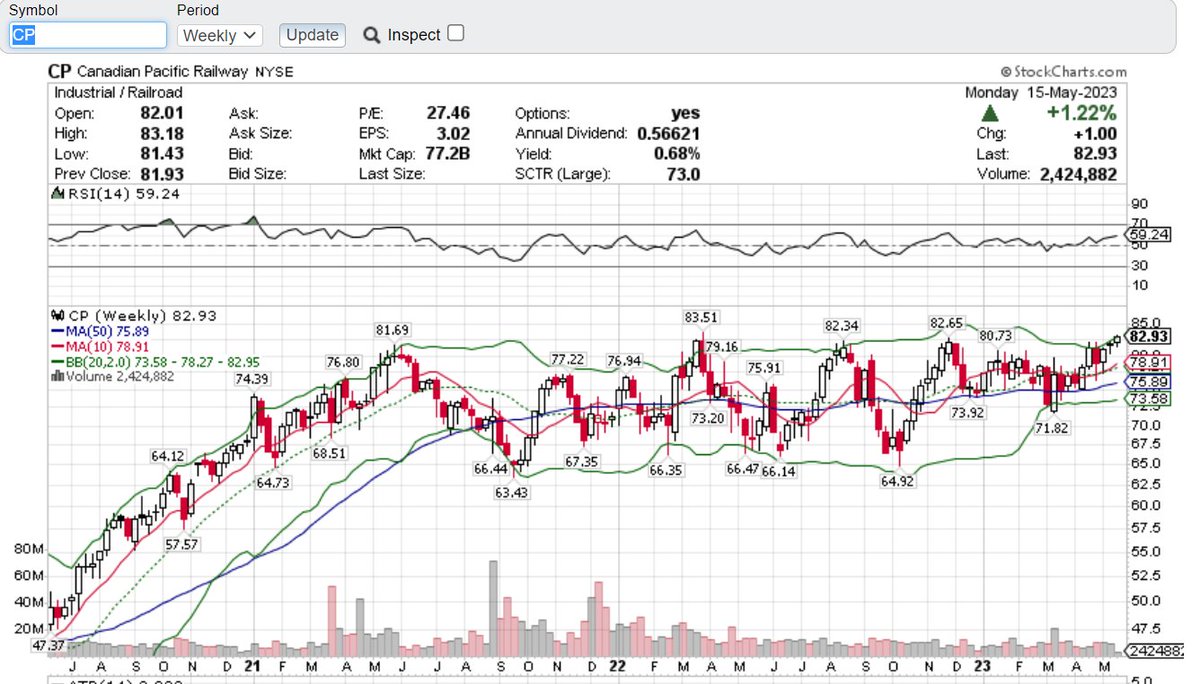Click the 73.92 price label
This screenshot has height=684, width=1200.
coord(967,412)
